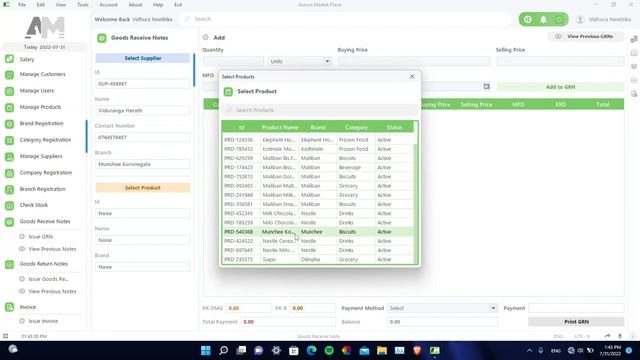Click the Category Registration sidebar icon

coord(9,140)
